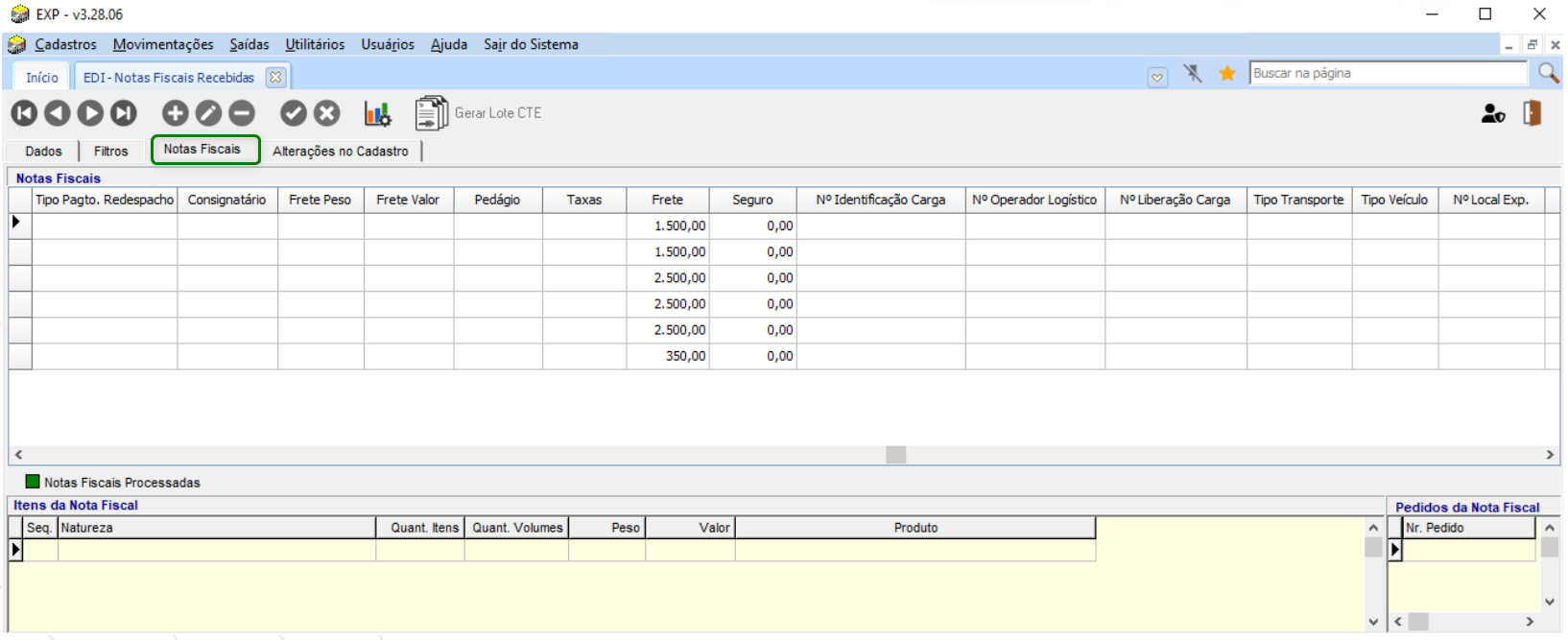Click right arrow of Pedidos da Nota Fiscal scrollbar
Image resolution: width=1568 pixels, height=640 pixels.
(x=1530, y=622)
